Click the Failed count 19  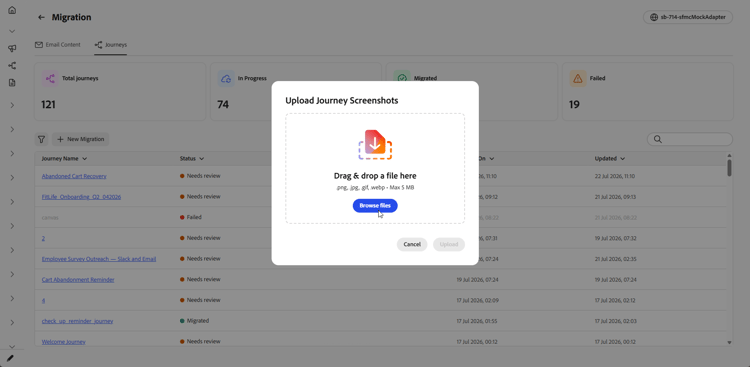coord(574,105)
